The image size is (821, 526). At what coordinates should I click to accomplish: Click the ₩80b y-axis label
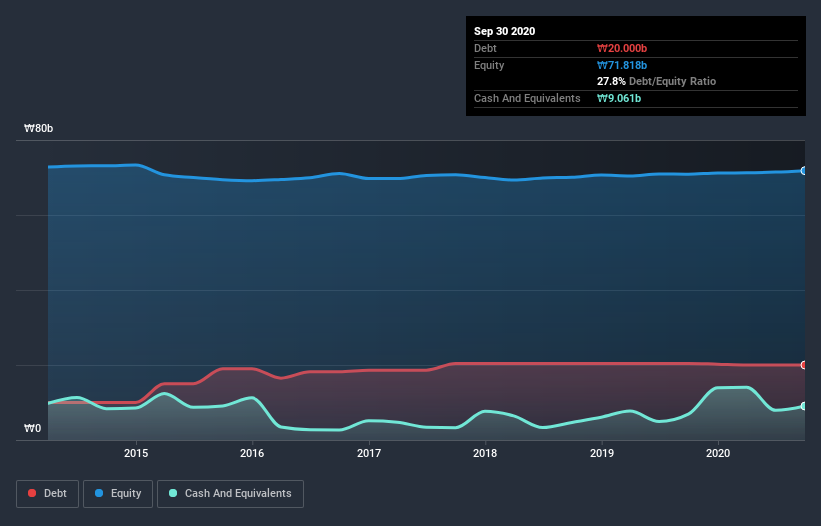pos(38,128)
